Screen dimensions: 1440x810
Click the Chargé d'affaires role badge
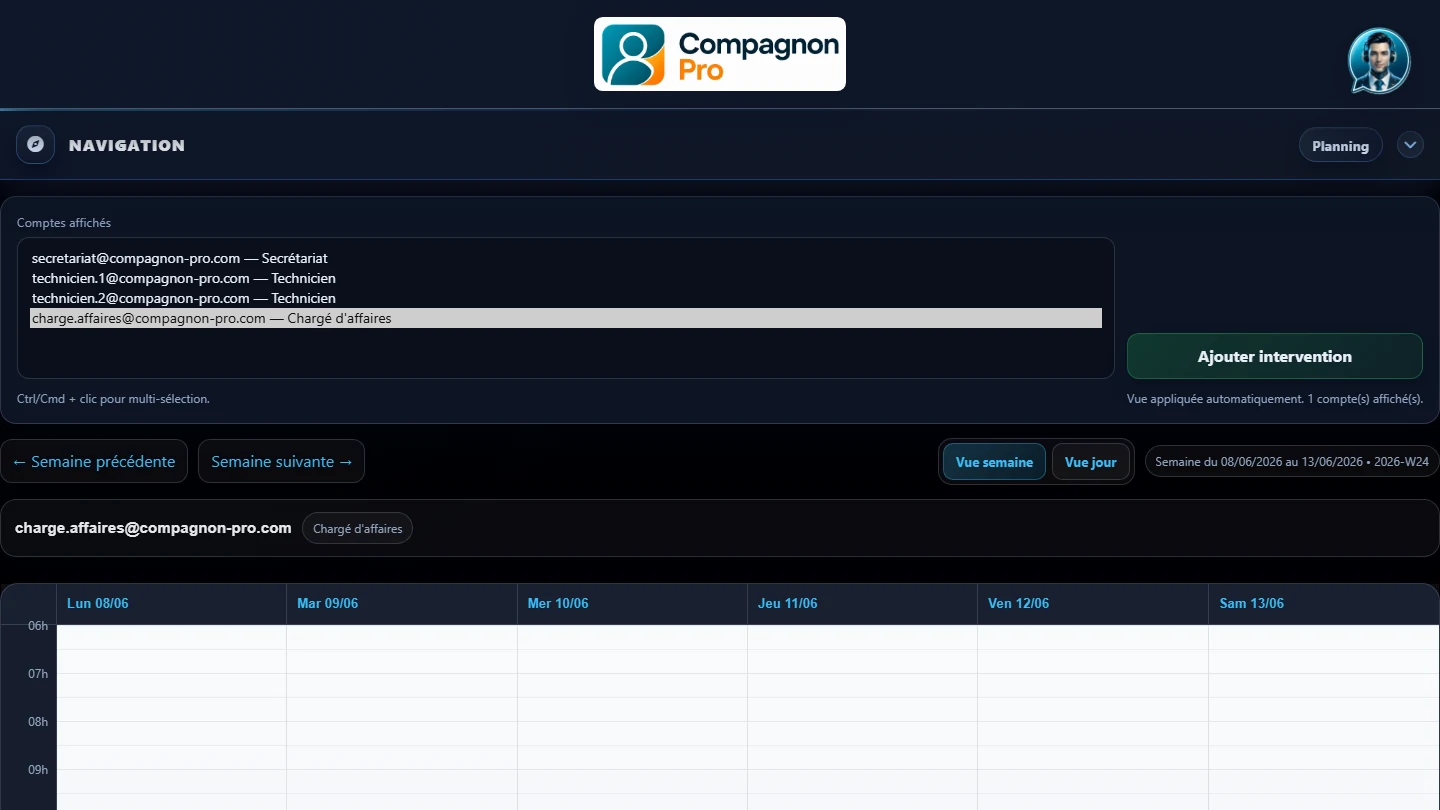(x=357, y=528)
